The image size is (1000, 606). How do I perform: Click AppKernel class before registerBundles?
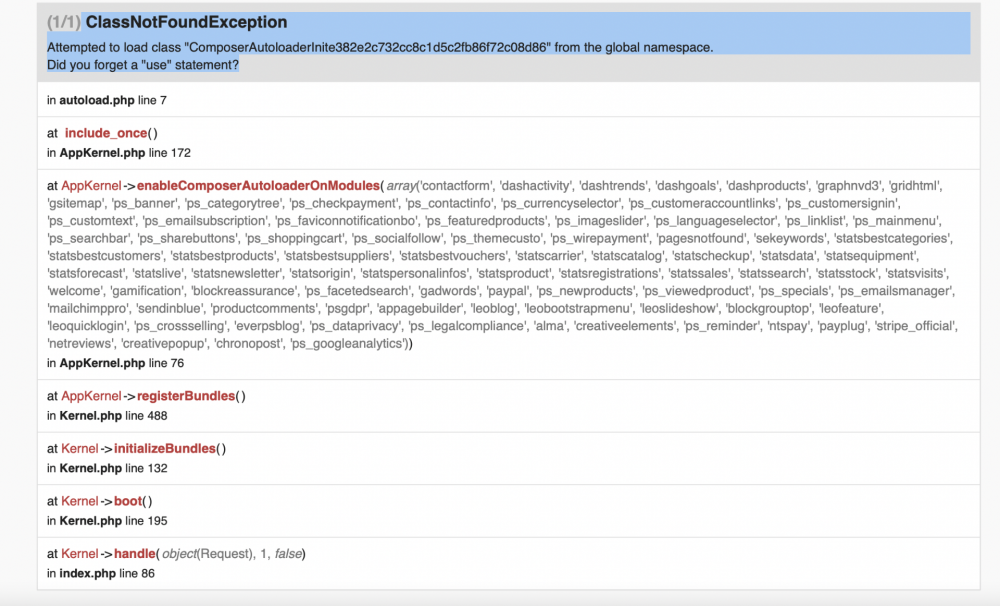click(91, 396)
